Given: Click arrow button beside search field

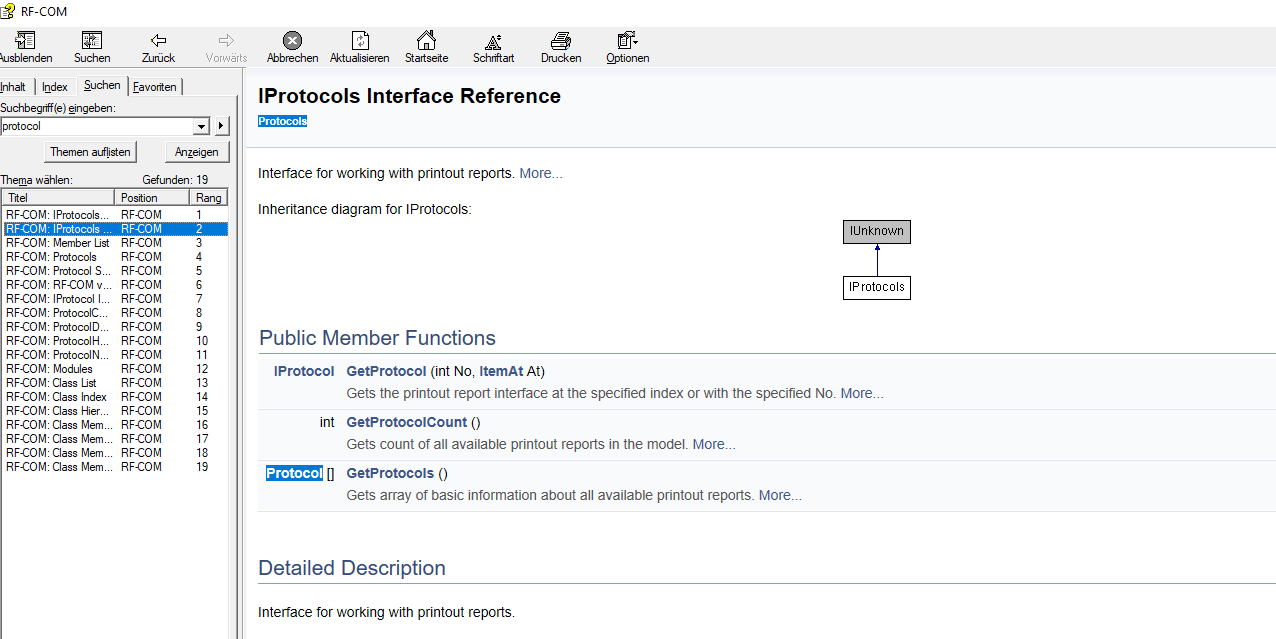Looking at the screenshot, I should [222, 127].
